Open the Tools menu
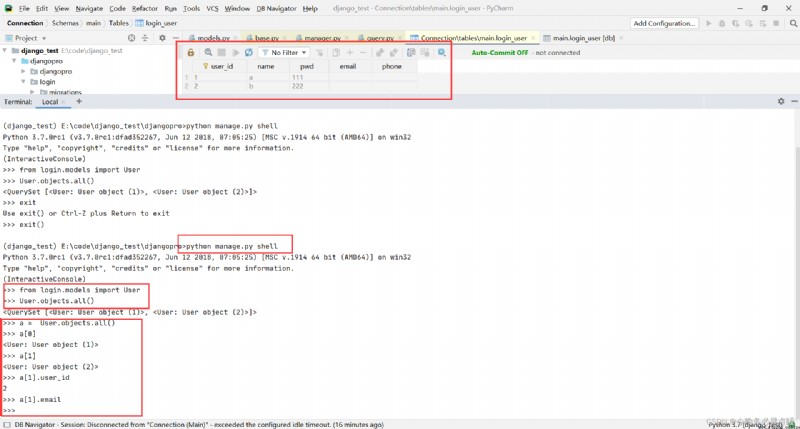 pos(191,9)
